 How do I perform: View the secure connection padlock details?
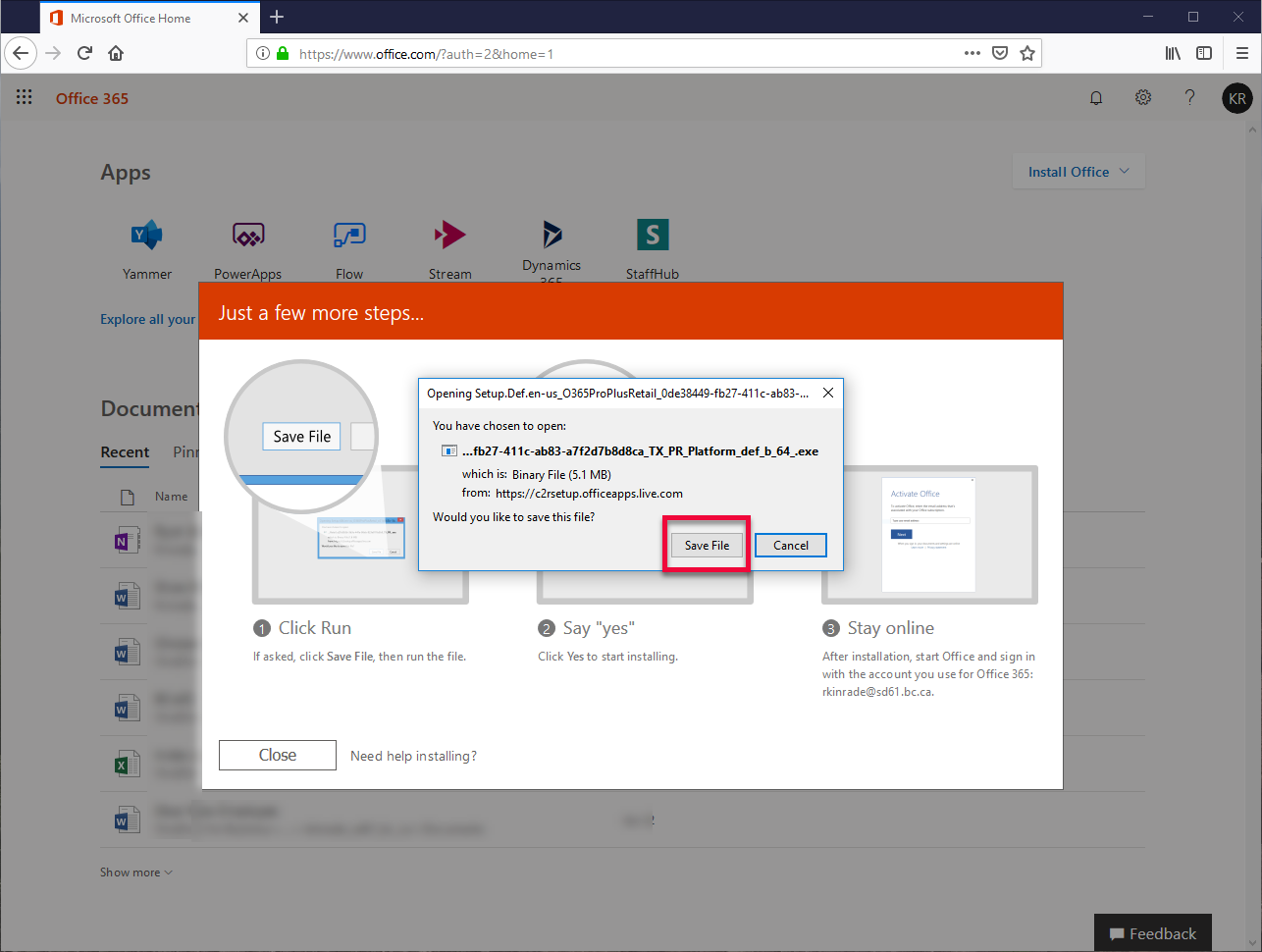283,54
